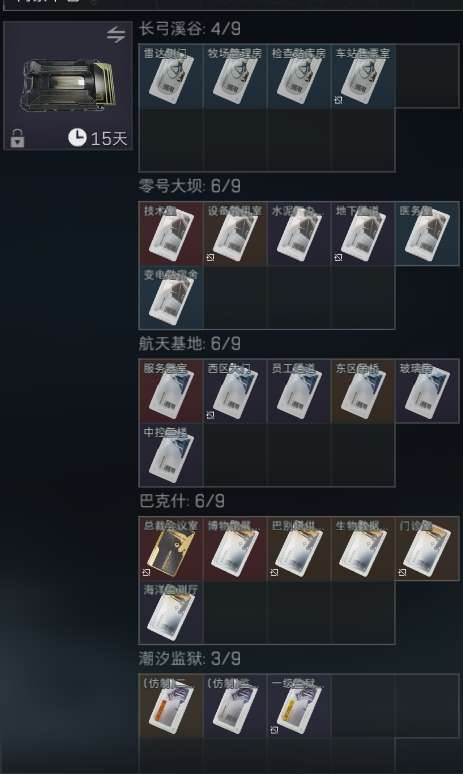463x774 pixels.
Task: Select the 中控 key card in 航天基地
Action: [x=171, y=455]
